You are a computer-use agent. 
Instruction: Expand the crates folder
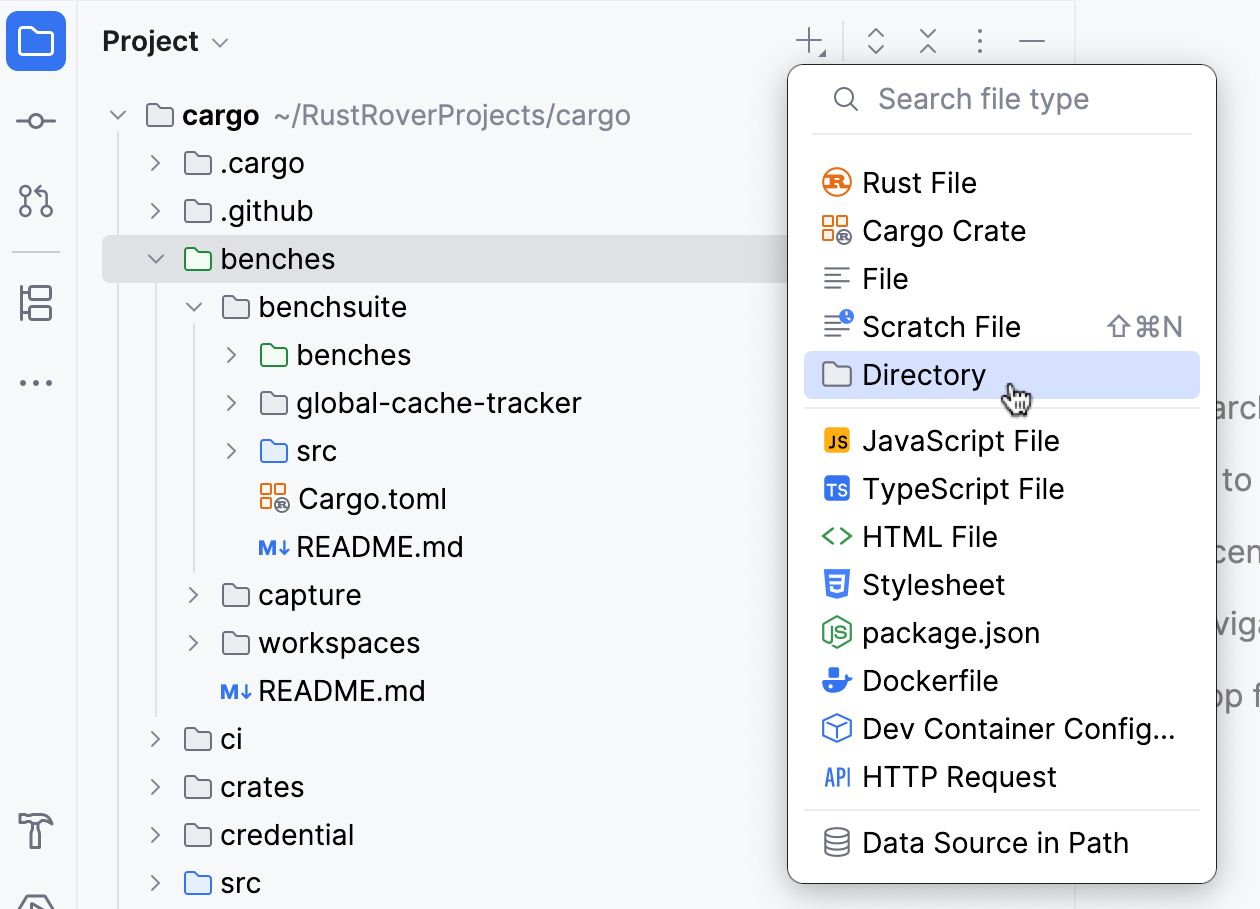[156, 787]
